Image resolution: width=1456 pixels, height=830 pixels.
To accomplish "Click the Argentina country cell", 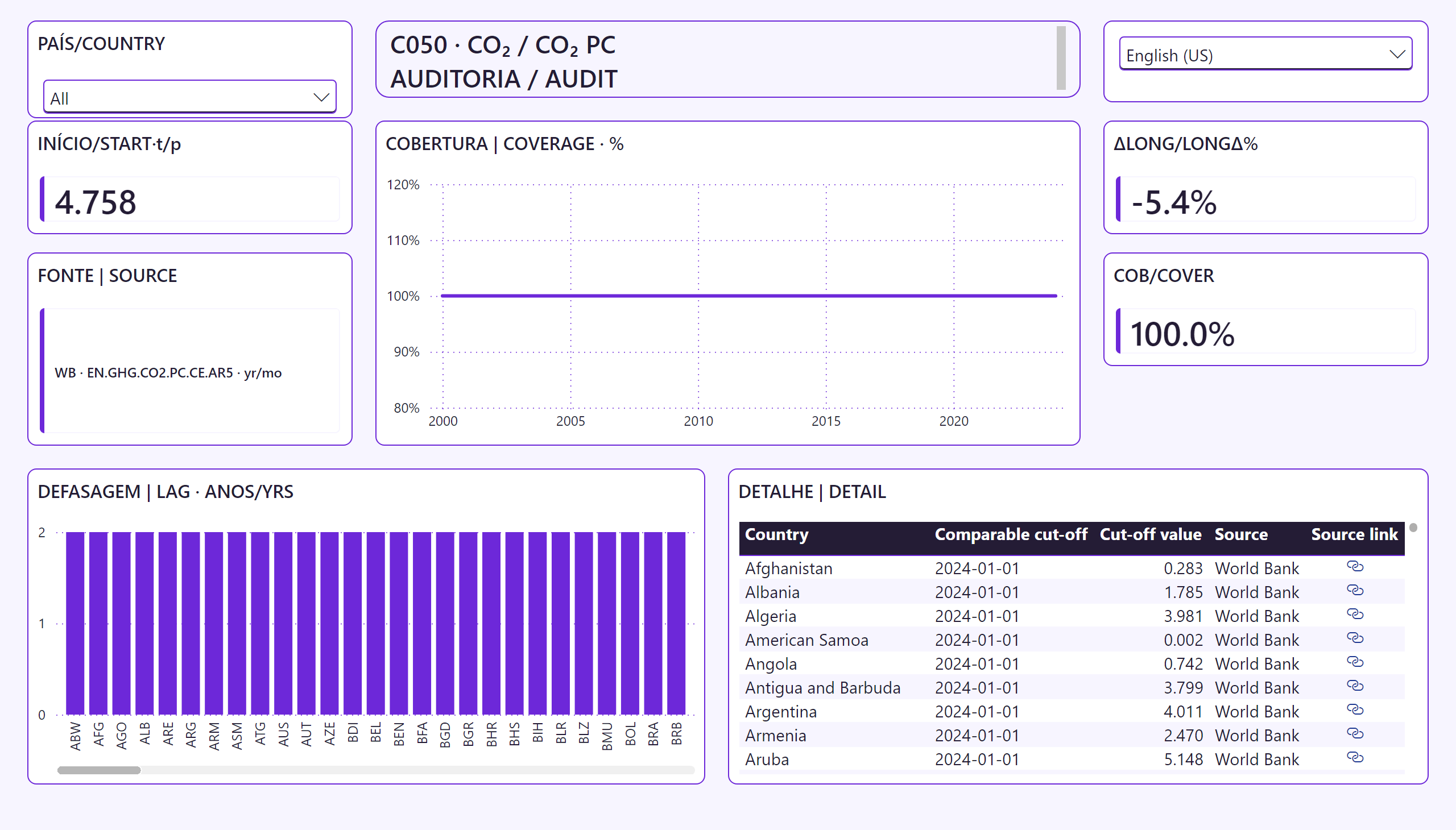I will (x=780, y=712).
